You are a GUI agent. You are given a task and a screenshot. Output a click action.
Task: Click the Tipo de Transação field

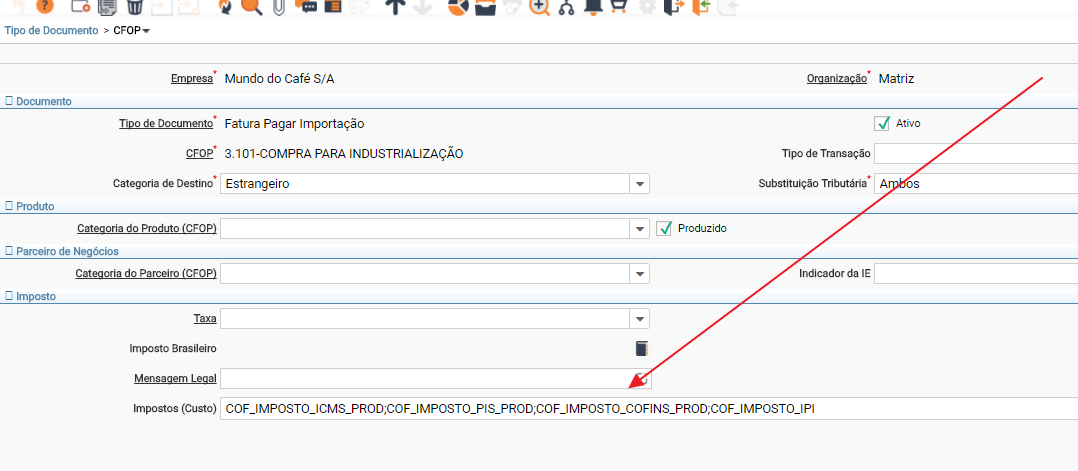(x=976, y=153)
